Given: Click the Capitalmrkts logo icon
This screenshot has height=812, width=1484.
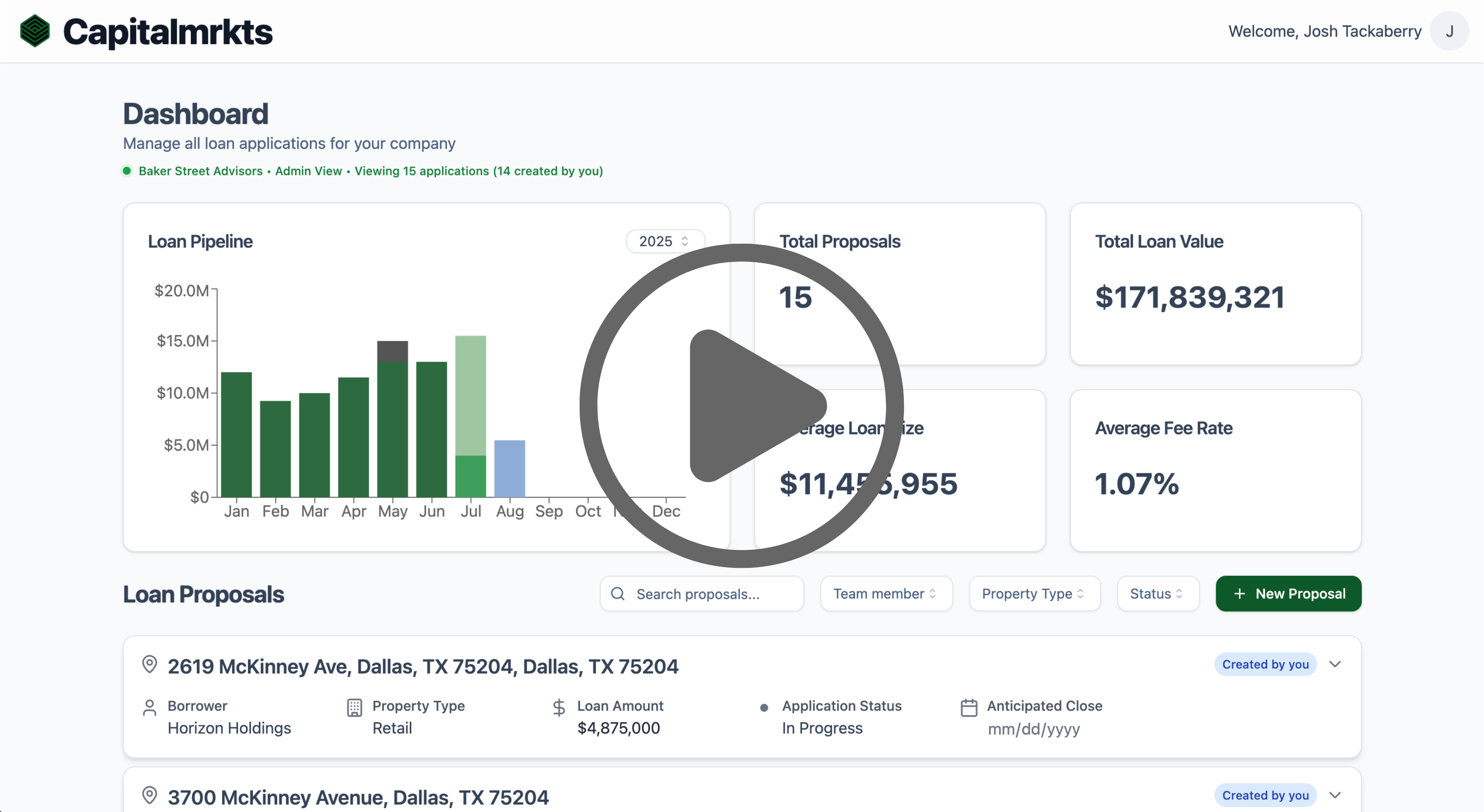Looking at the screenshot, I should (x=34, y=30).
